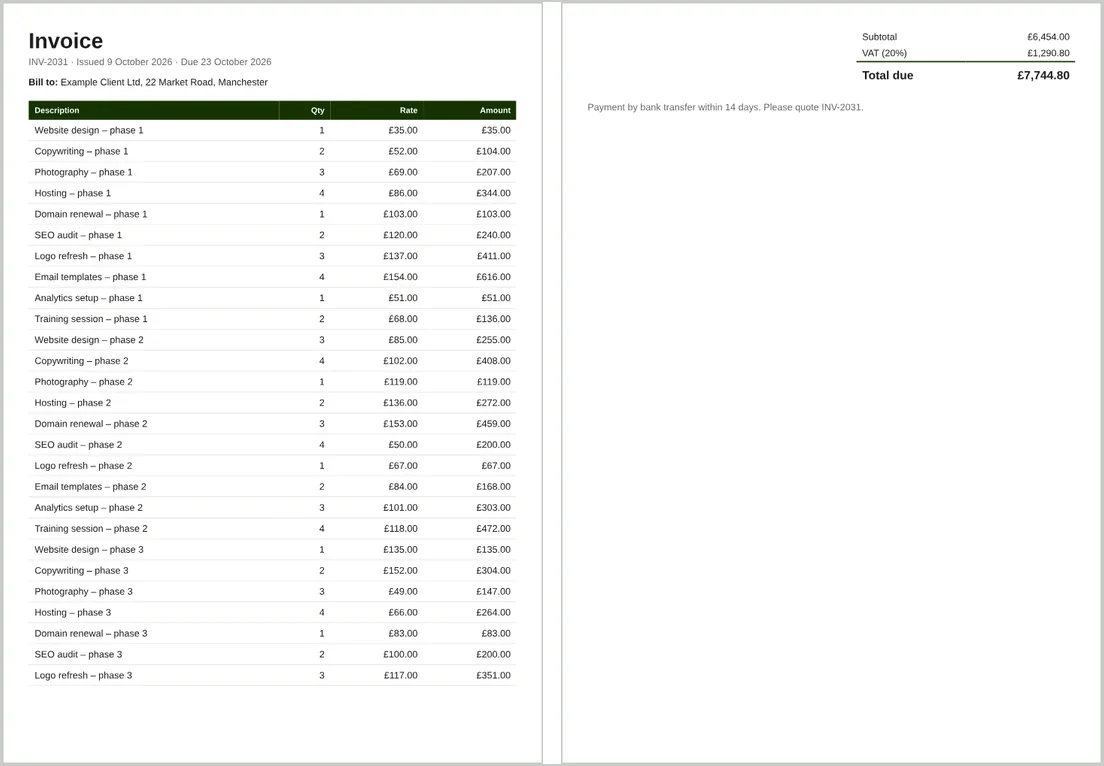
Task: Click the £304.00 amount for Copywriting phase 3
Action: [x=494, y=571]
